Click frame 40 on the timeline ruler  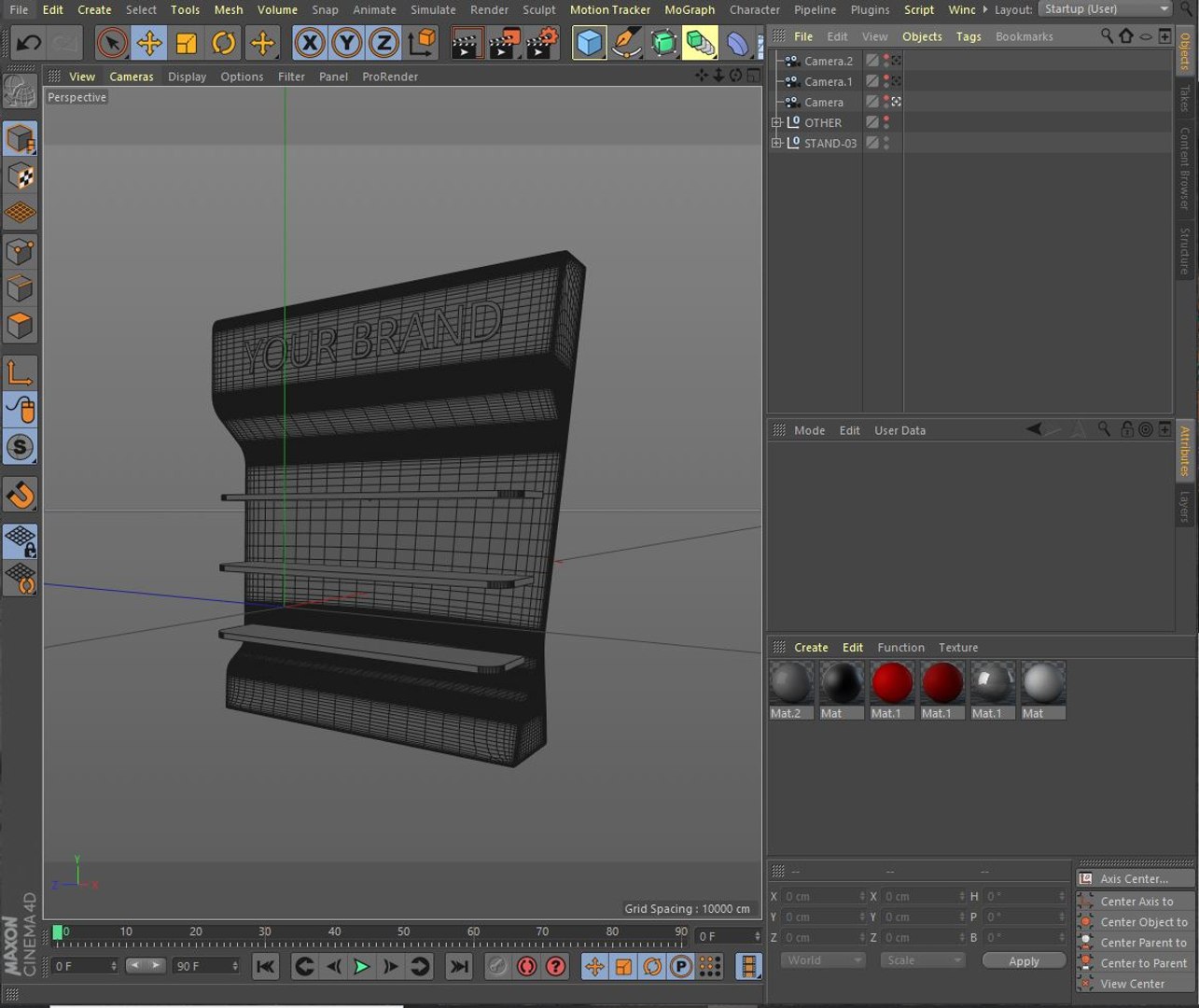pos(334,931)
